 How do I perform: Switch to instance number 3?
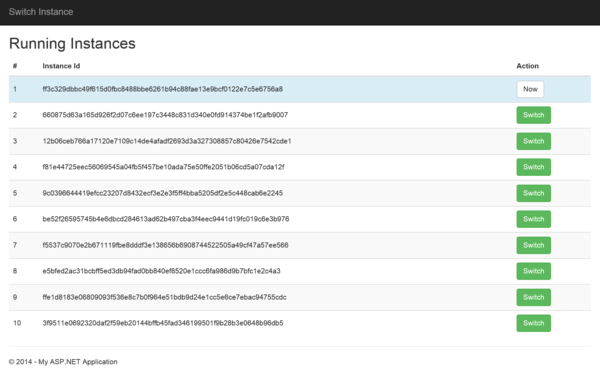coord(533,141)
